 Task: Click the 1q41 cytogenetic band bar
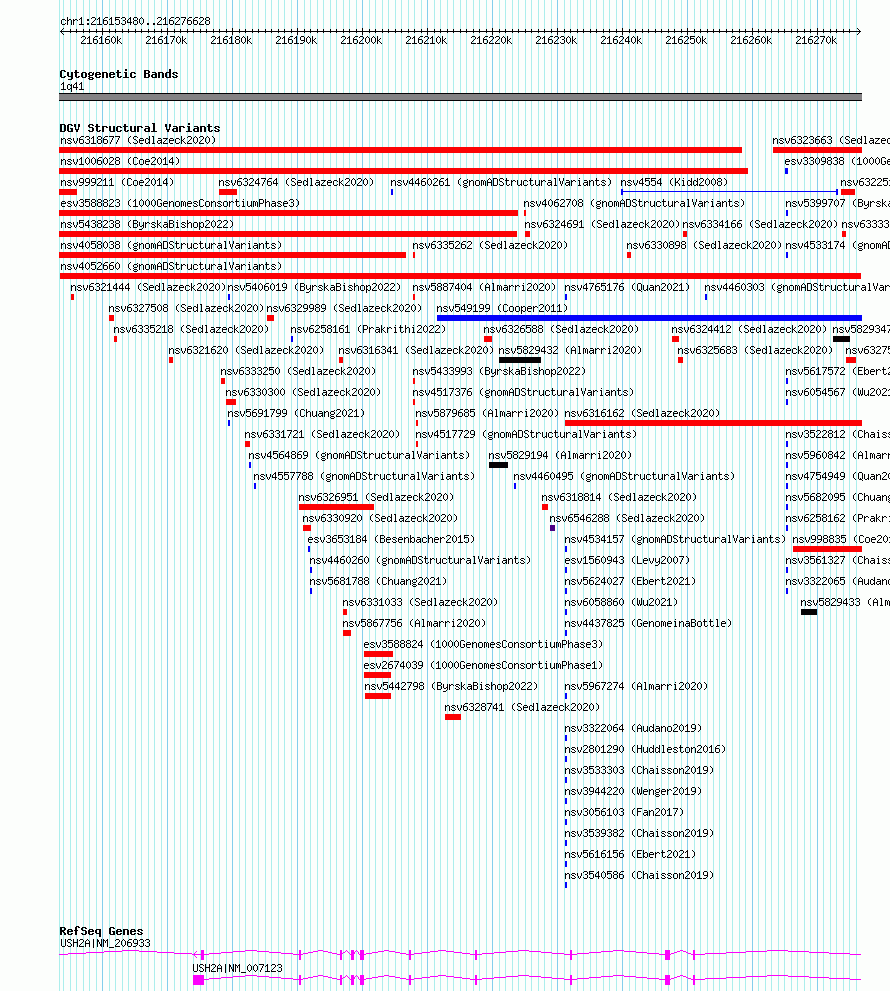point(460,97)
